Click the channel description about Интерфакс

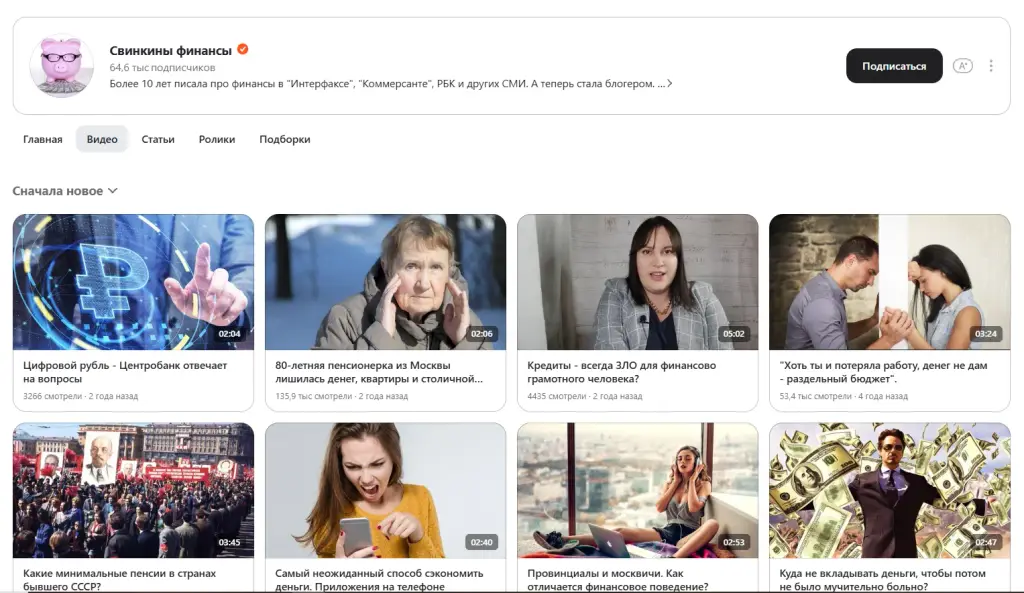point(387,84)
